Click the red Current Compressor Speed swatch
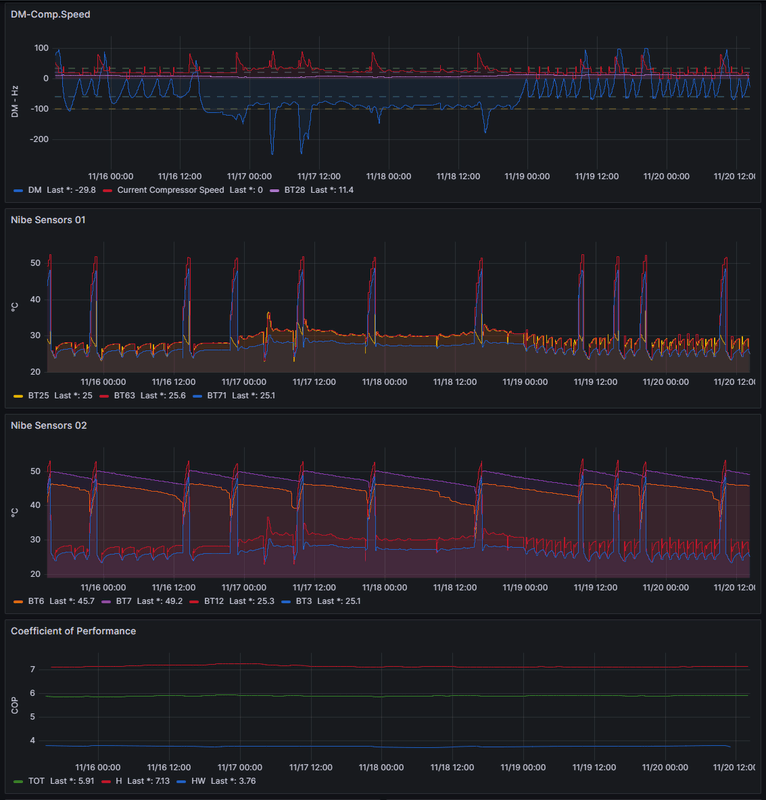Screen dimensions: 766x800 pyautogui.click(x=107, y=190)
